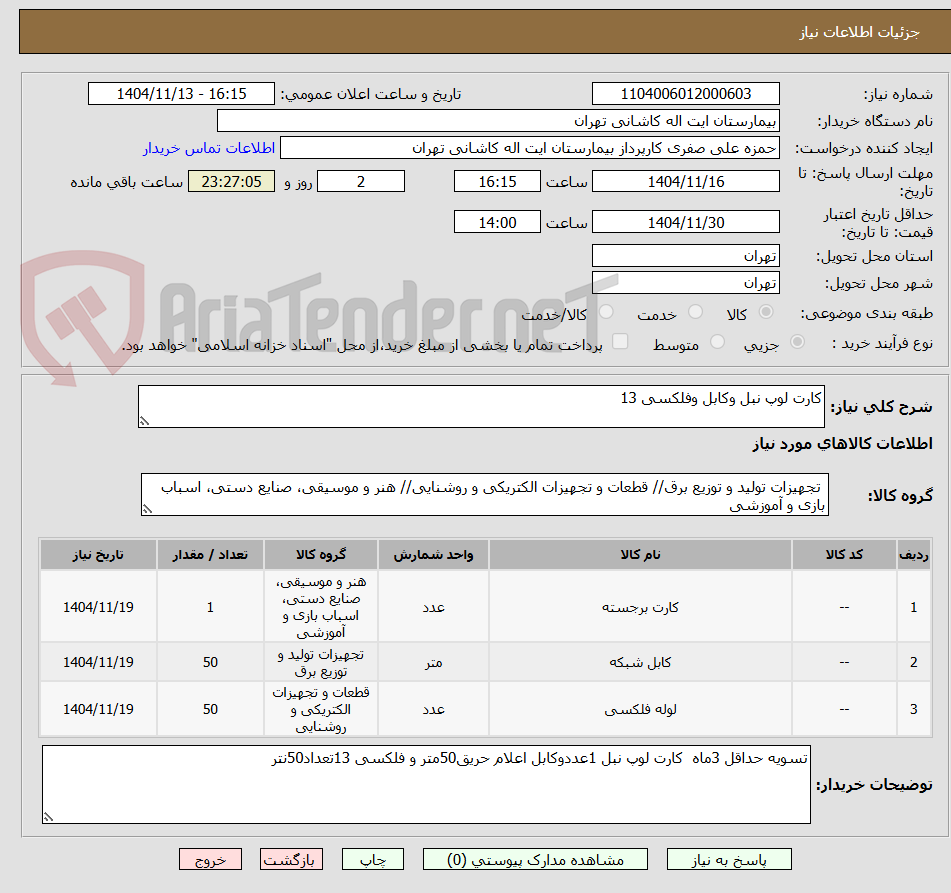951x893 pixels.
Task: Select the خدمت radio button
Action: (x=696, y=312)
